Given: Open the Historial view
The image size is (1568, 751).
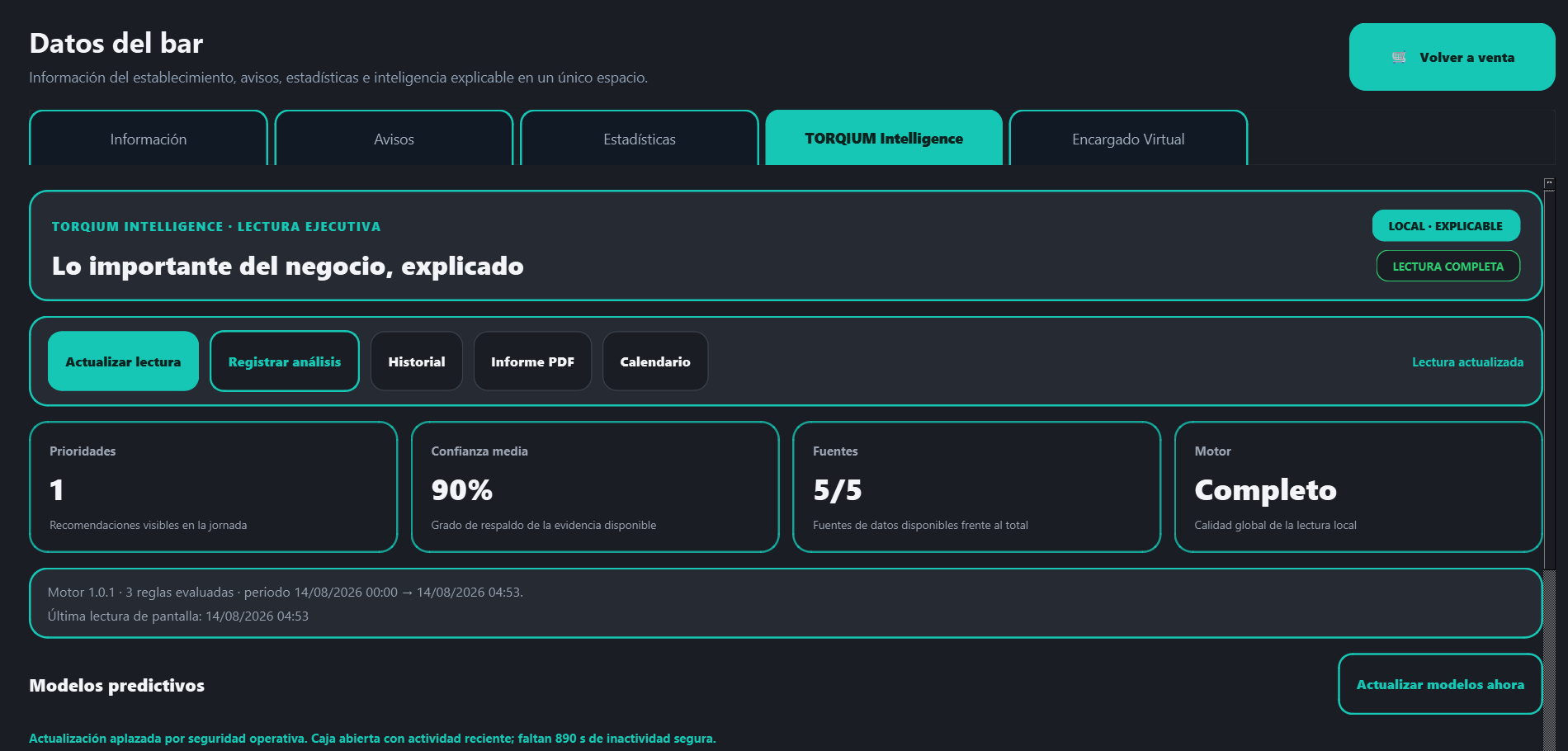Looking at the screenshot, I should pos(417,361).
